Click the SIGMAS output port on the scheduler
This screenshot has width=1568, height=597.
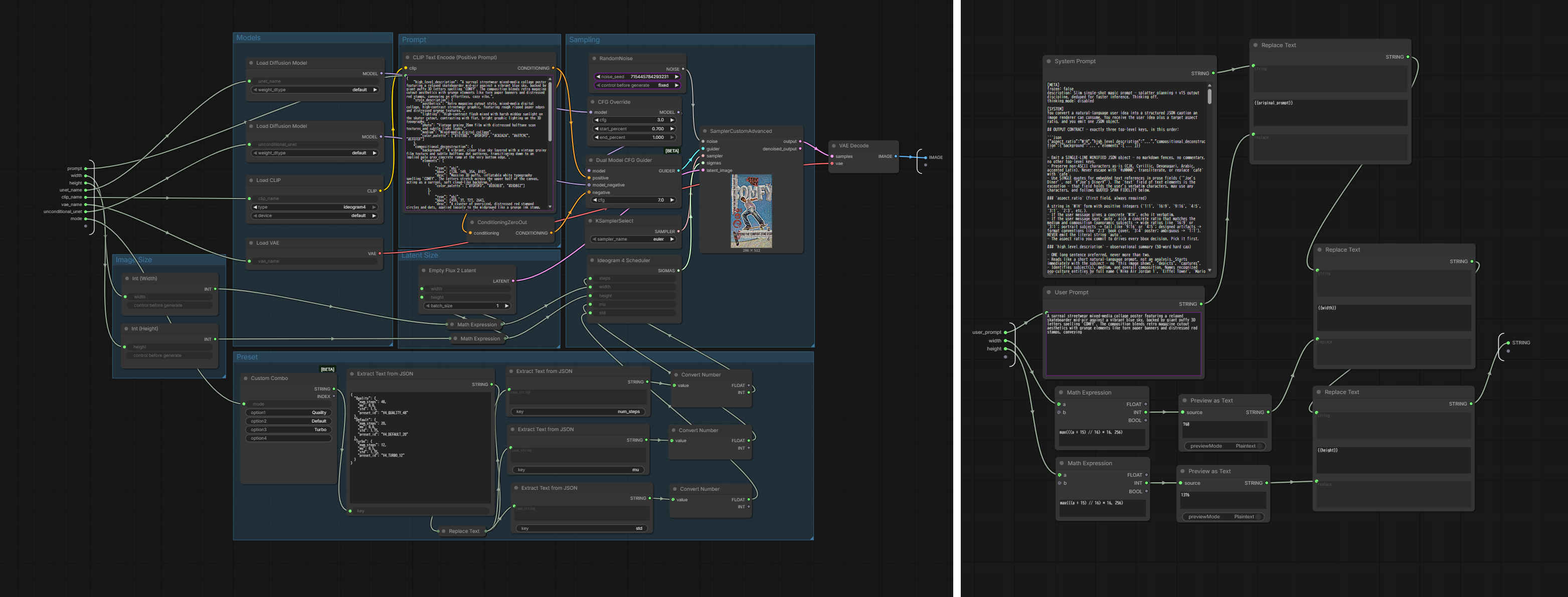678,271
